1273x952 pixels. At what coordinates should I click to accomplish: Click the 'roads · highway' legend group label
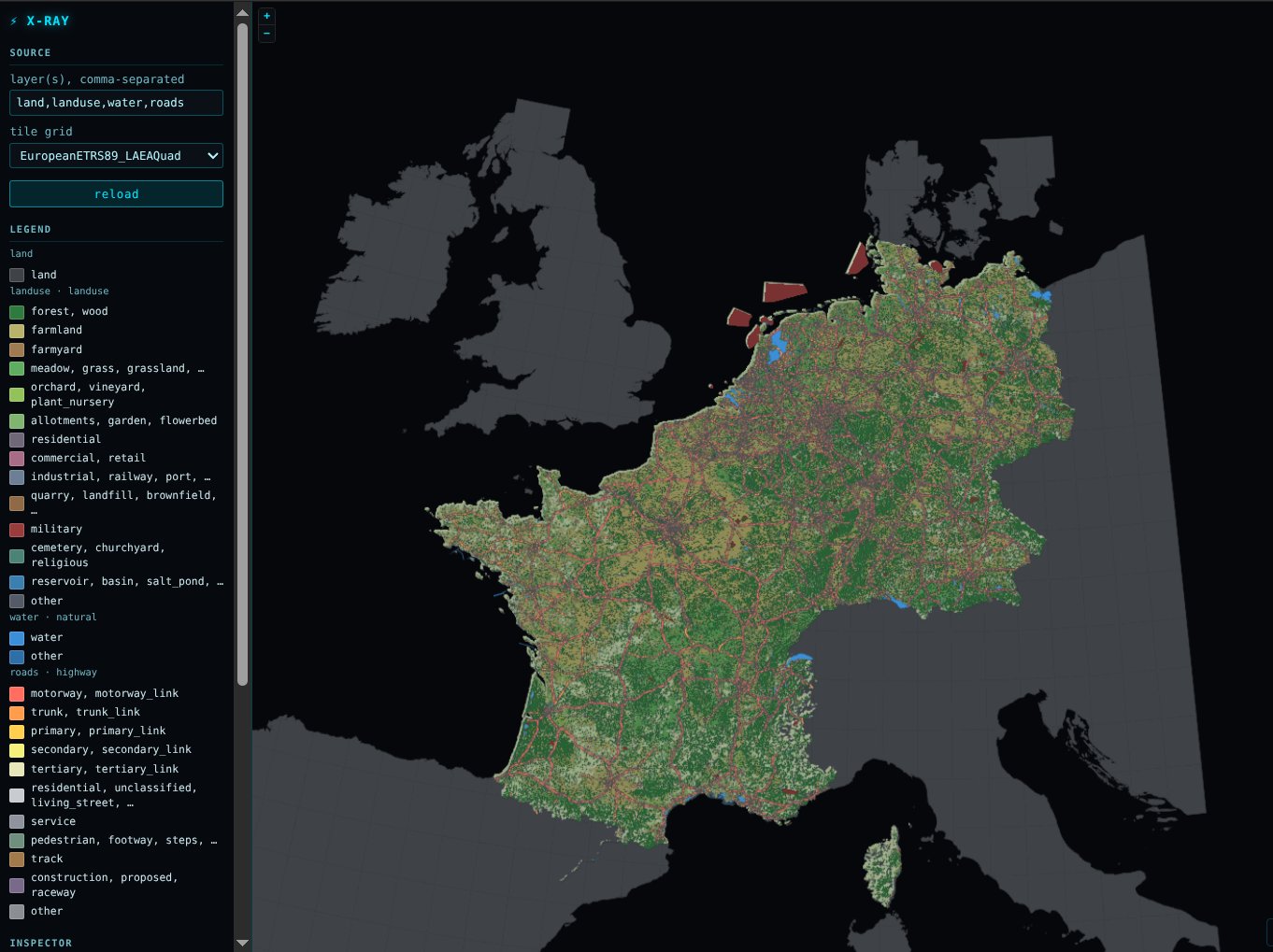click(x=53, y=673)
